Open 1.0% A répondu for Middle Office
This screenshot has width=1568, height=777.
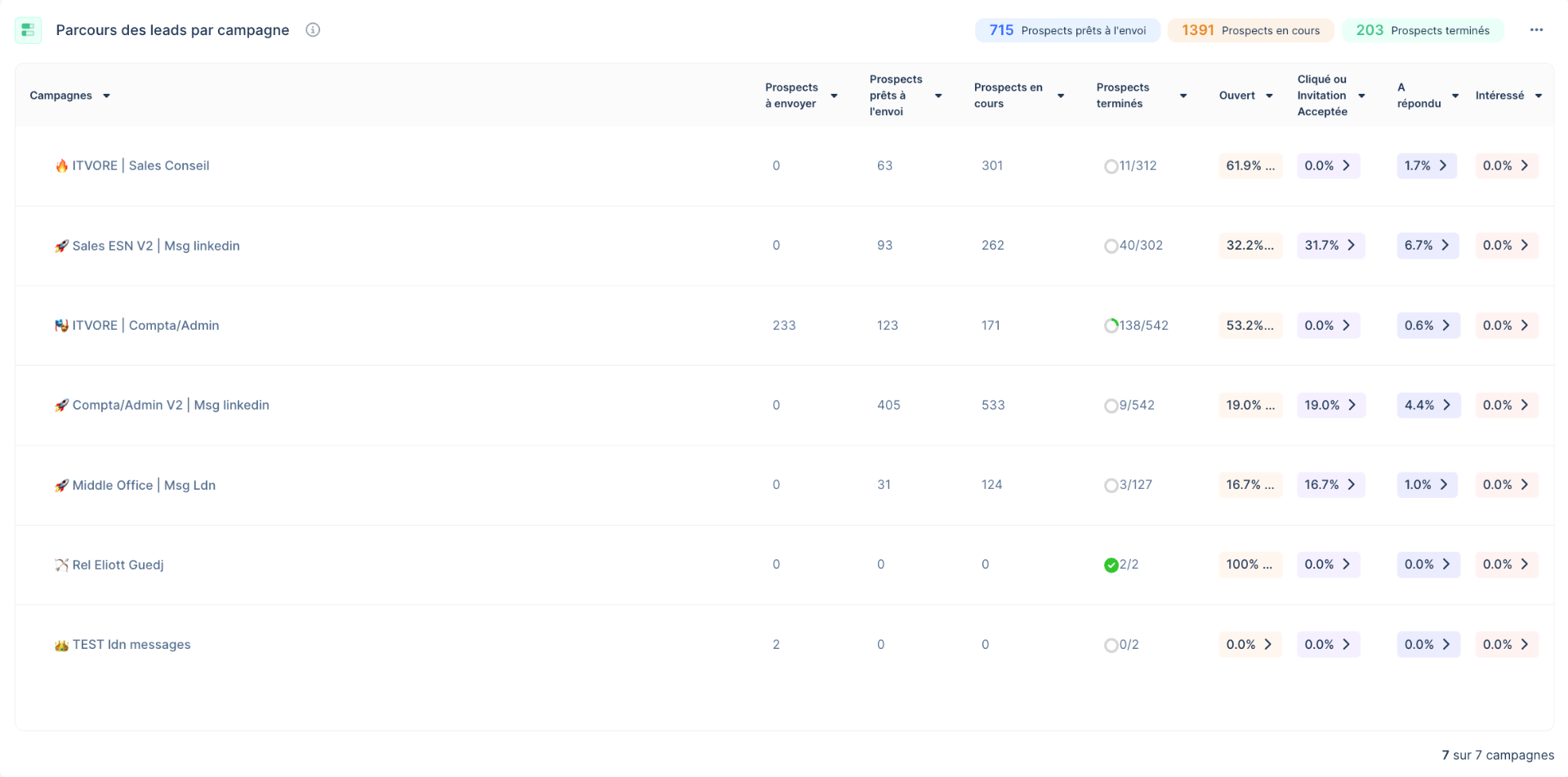tap(1427, 485)
